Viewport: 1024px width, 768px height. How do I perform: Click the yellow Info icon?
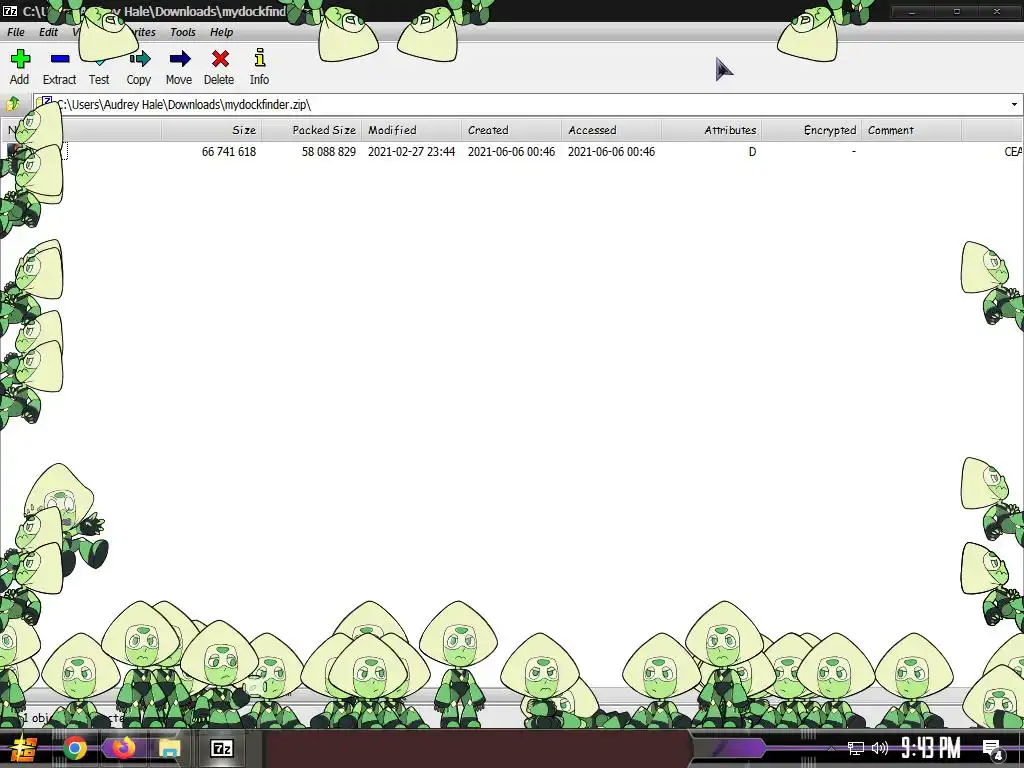point(259,57)
